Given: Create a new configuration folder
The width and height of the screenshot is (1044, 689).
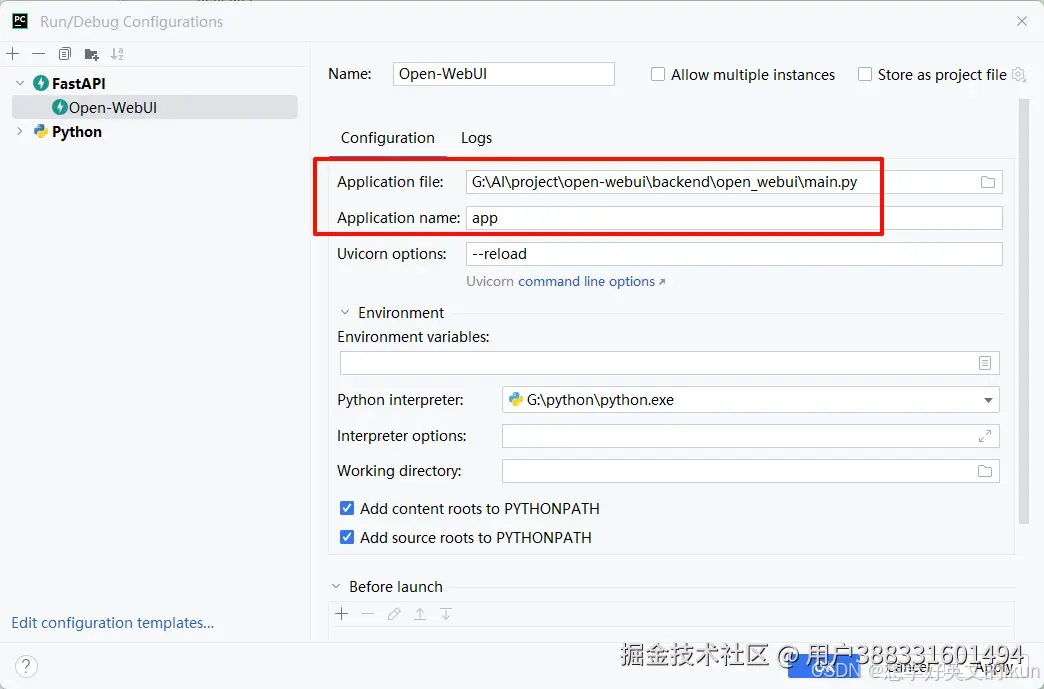Looking at the screenshot, I should (x=91, y=54).
